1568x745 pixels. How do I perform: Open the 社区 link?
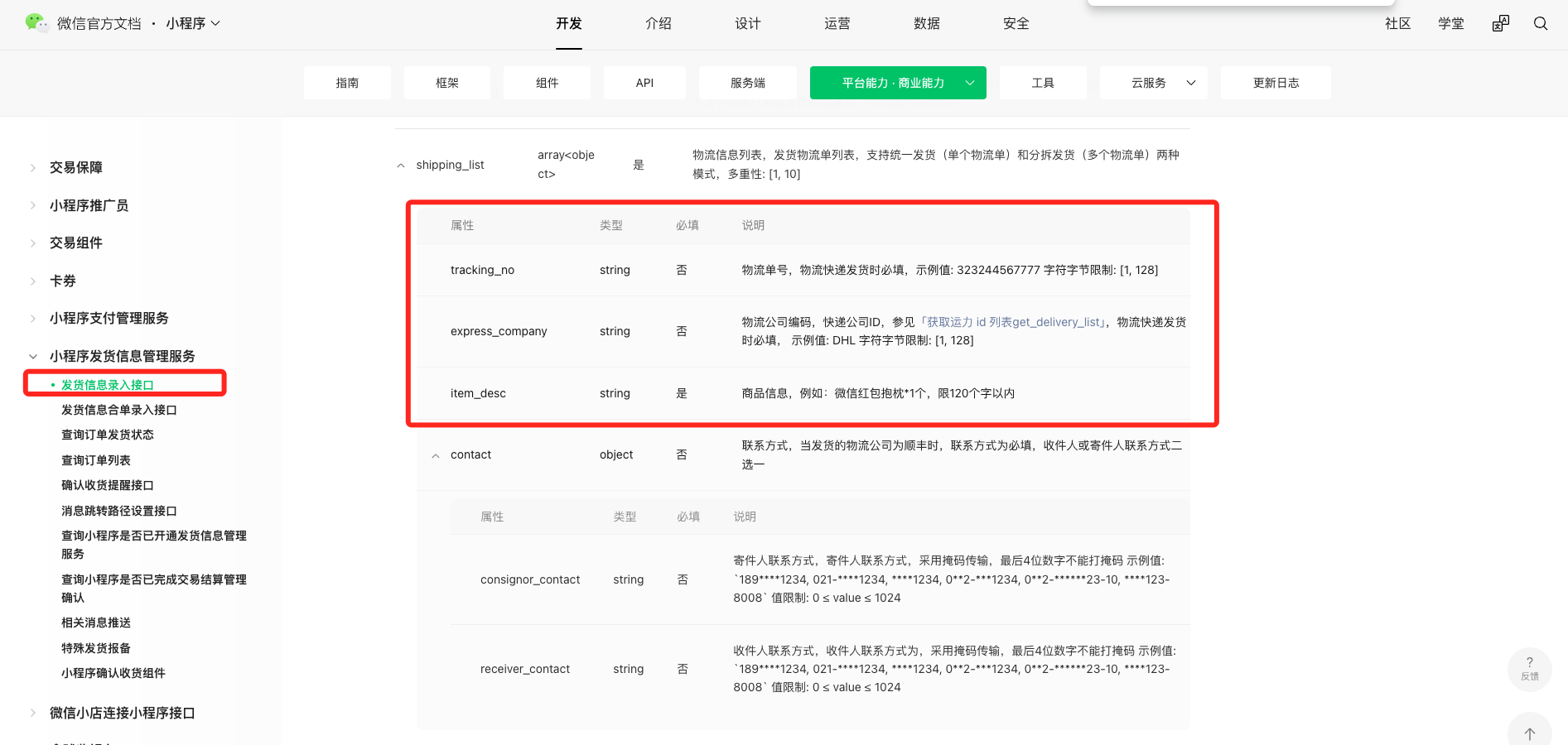(1398, 24)
